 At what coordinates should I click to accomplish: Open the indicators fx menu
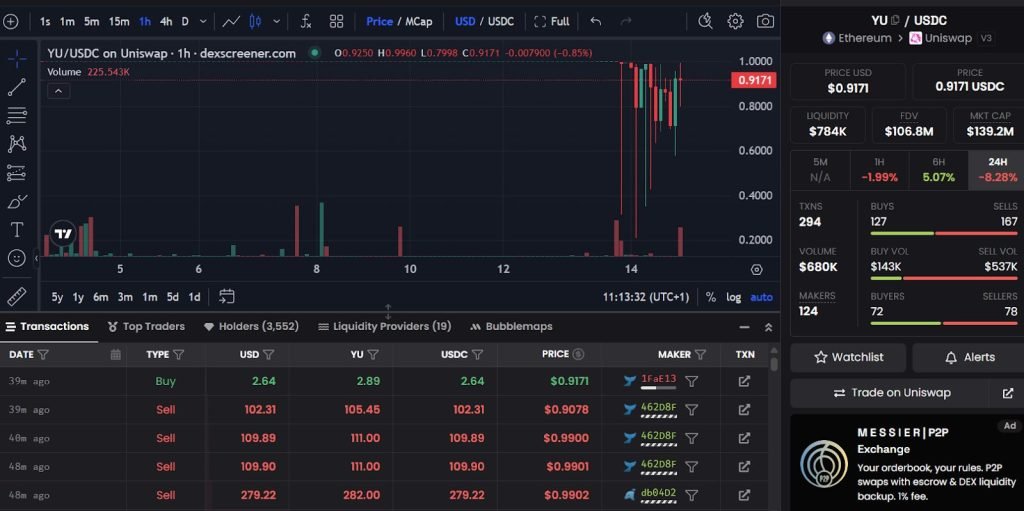[x=306, y=21]
